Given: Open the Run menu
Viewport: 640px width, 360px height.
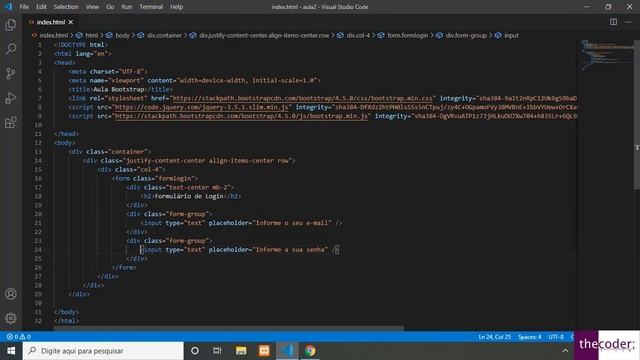Looking at the screenshot, I should click(x=127, y=7).
